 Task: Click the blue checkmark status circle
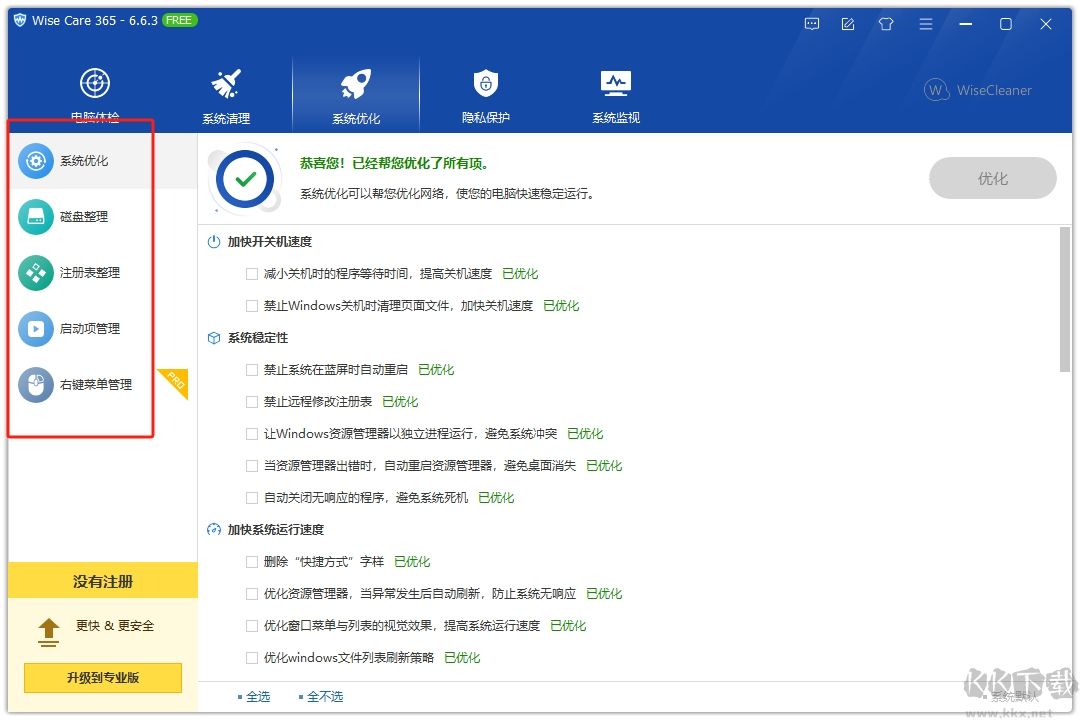[x=245, y=180]
